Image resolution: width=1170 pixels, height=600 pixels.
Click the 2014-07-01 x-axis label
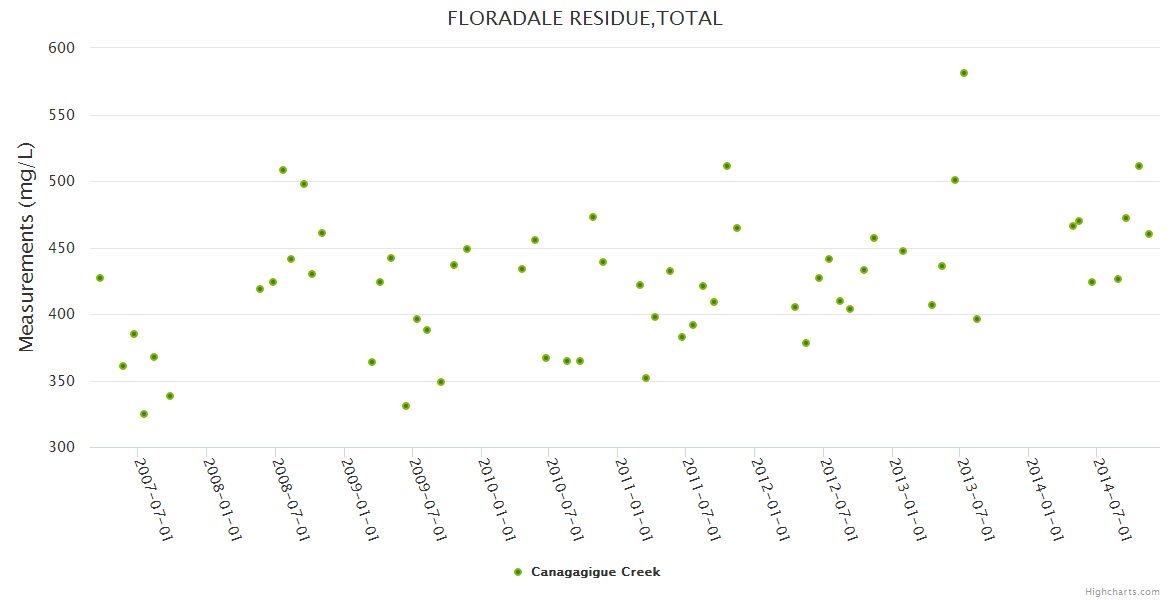click(x=1112, y=500)
